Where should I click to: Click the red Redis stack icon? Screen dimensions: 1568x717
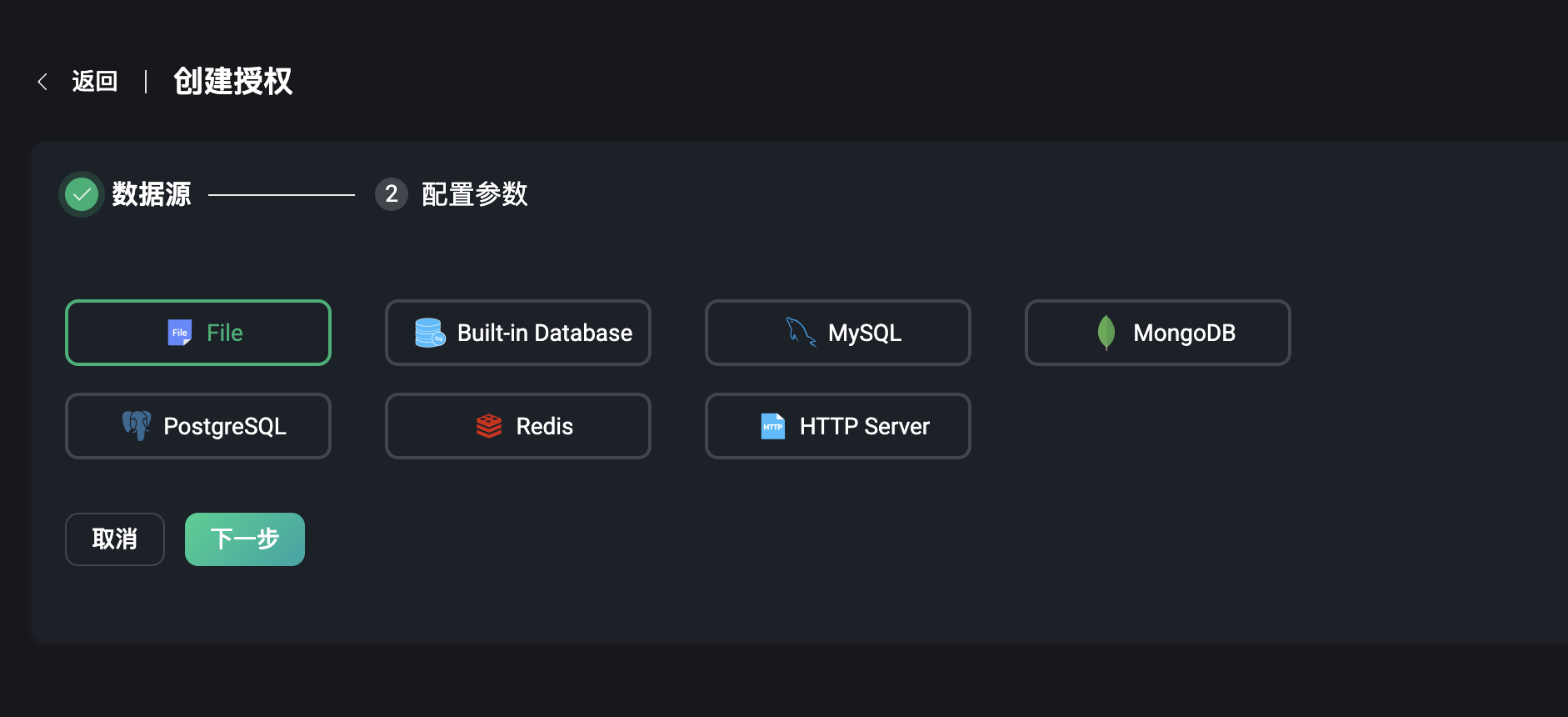point(489,426)
